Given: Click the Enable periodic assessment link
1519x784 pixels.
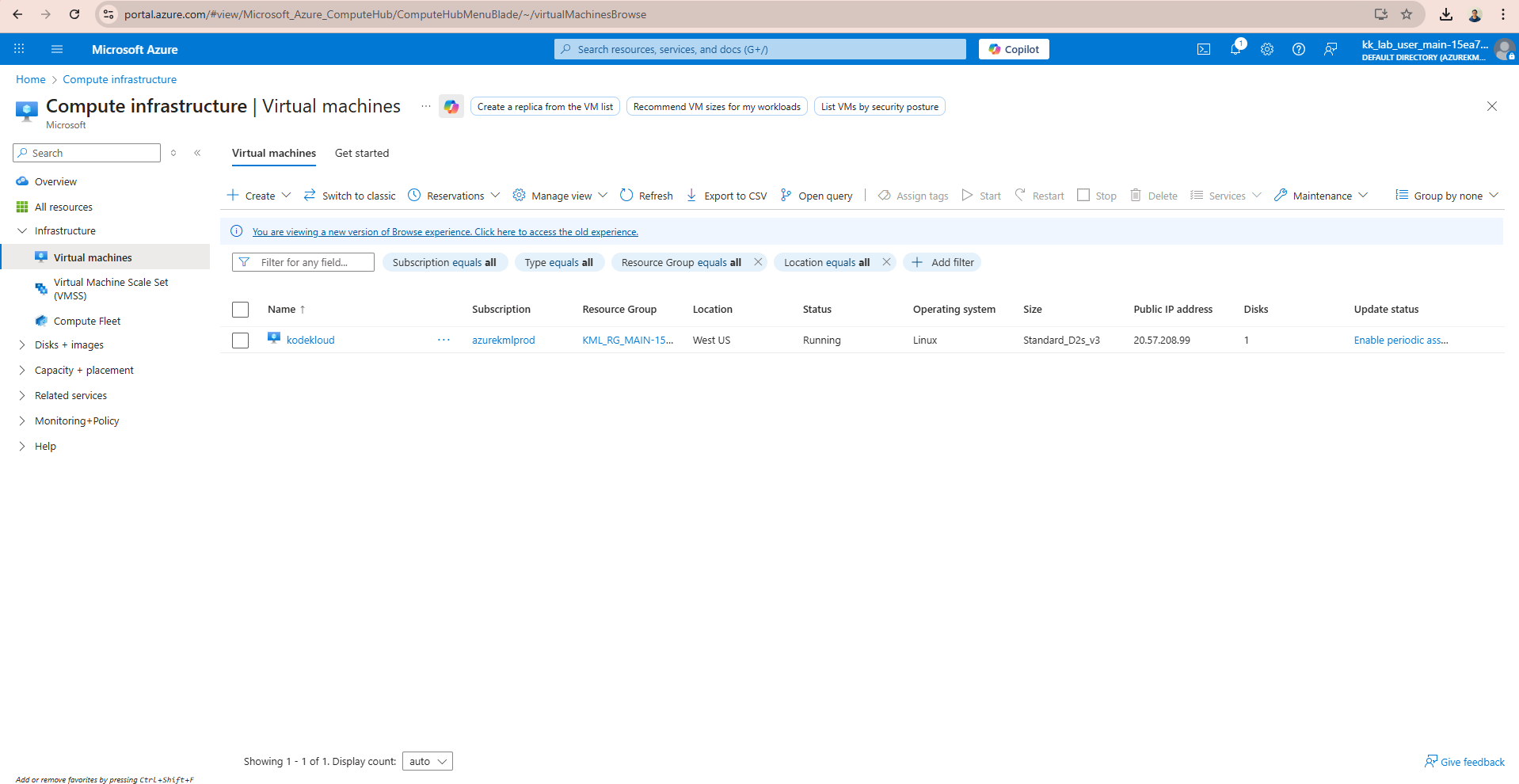Looking at the screenshot, I should click(x=1401, y=340).
